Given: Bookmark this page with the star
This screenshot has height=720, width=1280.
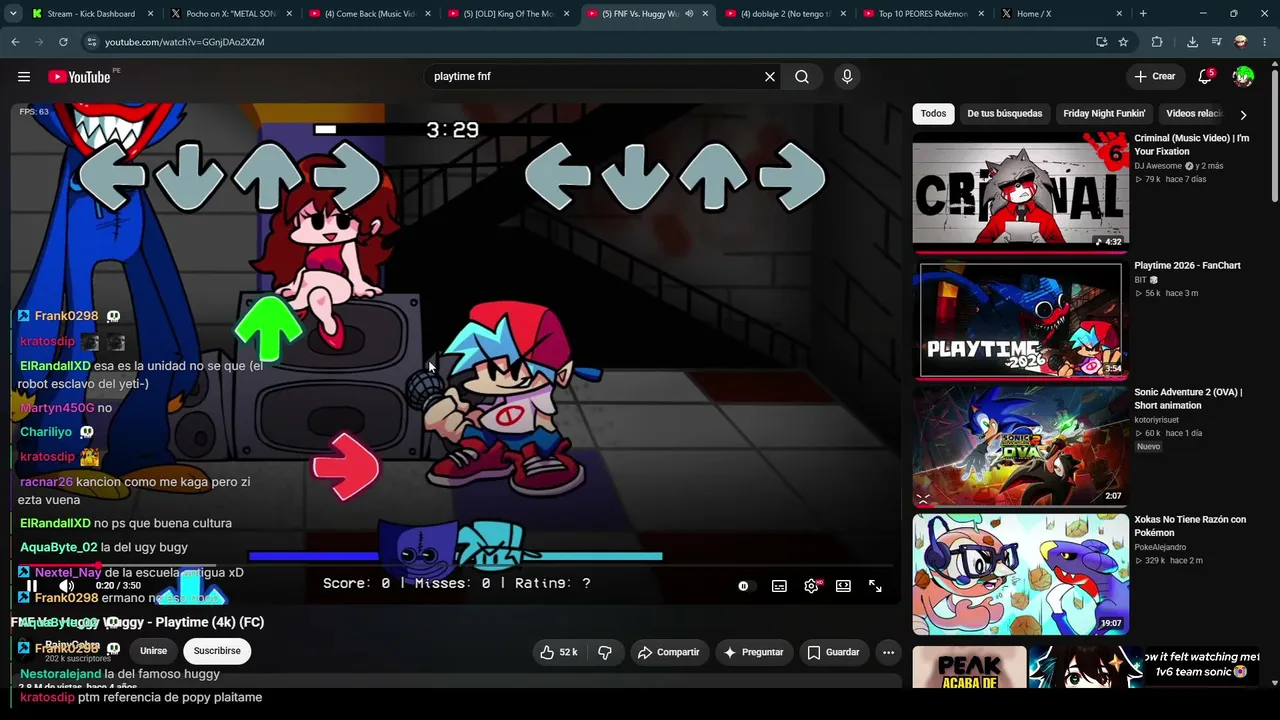Looking at the screenshot, I should (1123, 42).
